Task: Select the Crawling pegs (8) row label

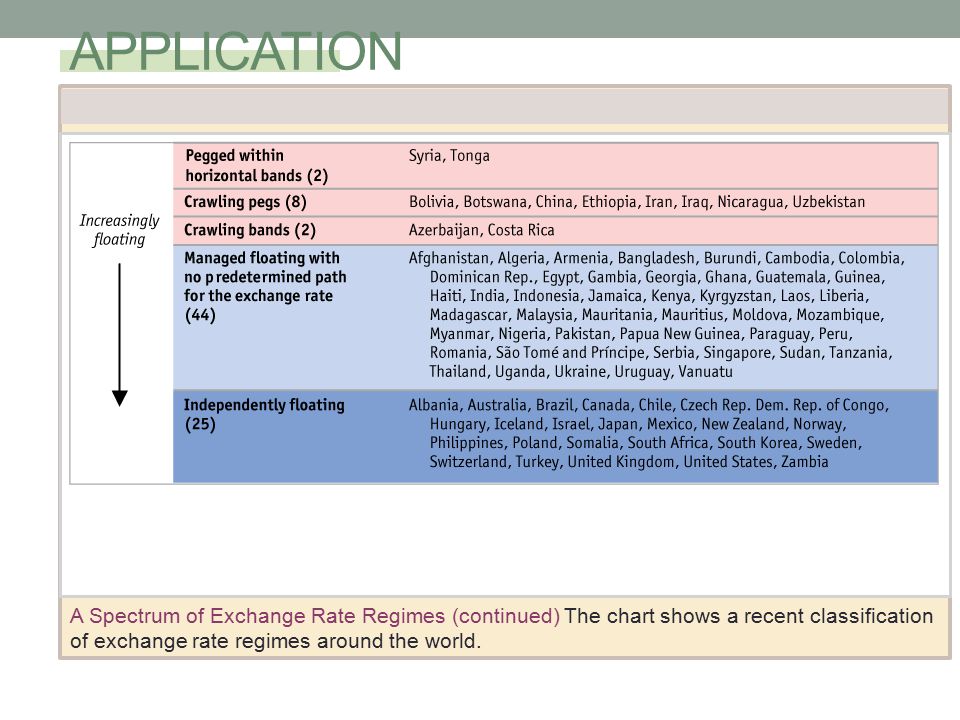Action: (245, 202)
